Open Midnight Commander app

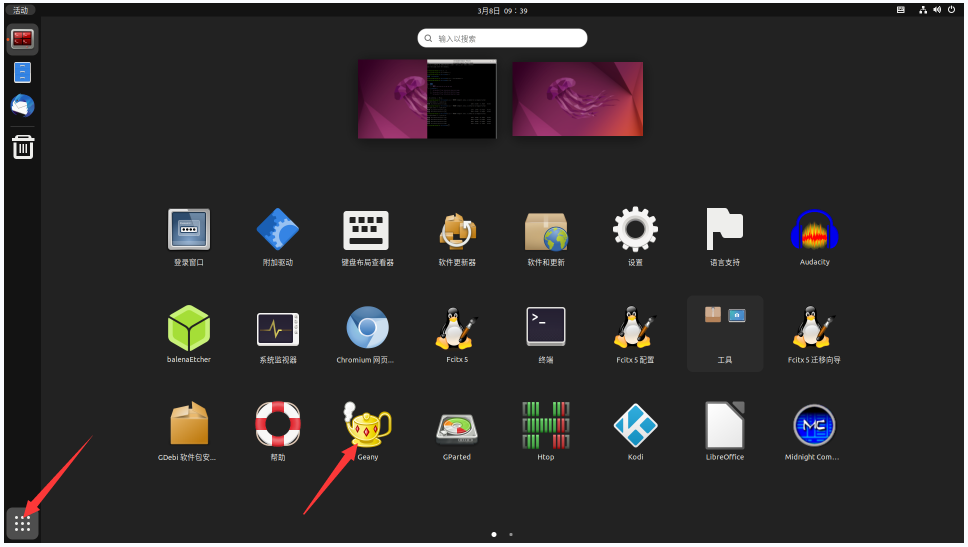pos(814,426)
